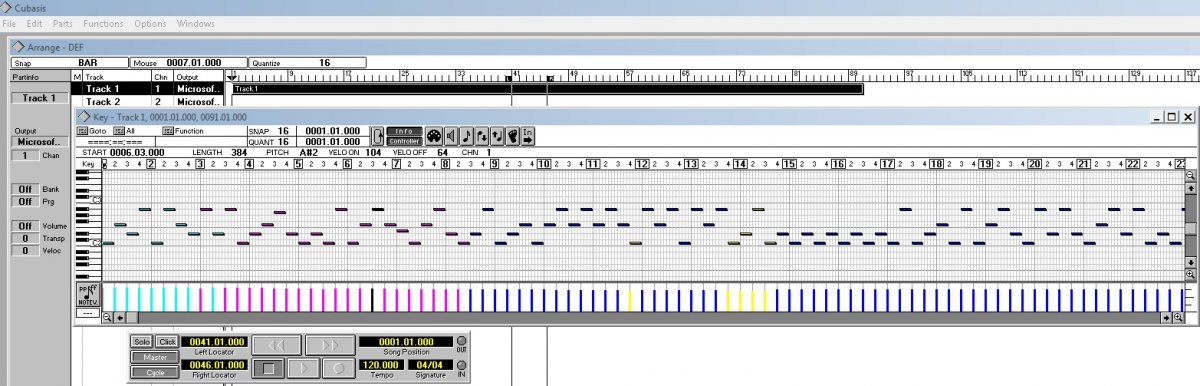Click the Arrange window title bar icon
1200x386 pixels.
[x=18, y=46]
